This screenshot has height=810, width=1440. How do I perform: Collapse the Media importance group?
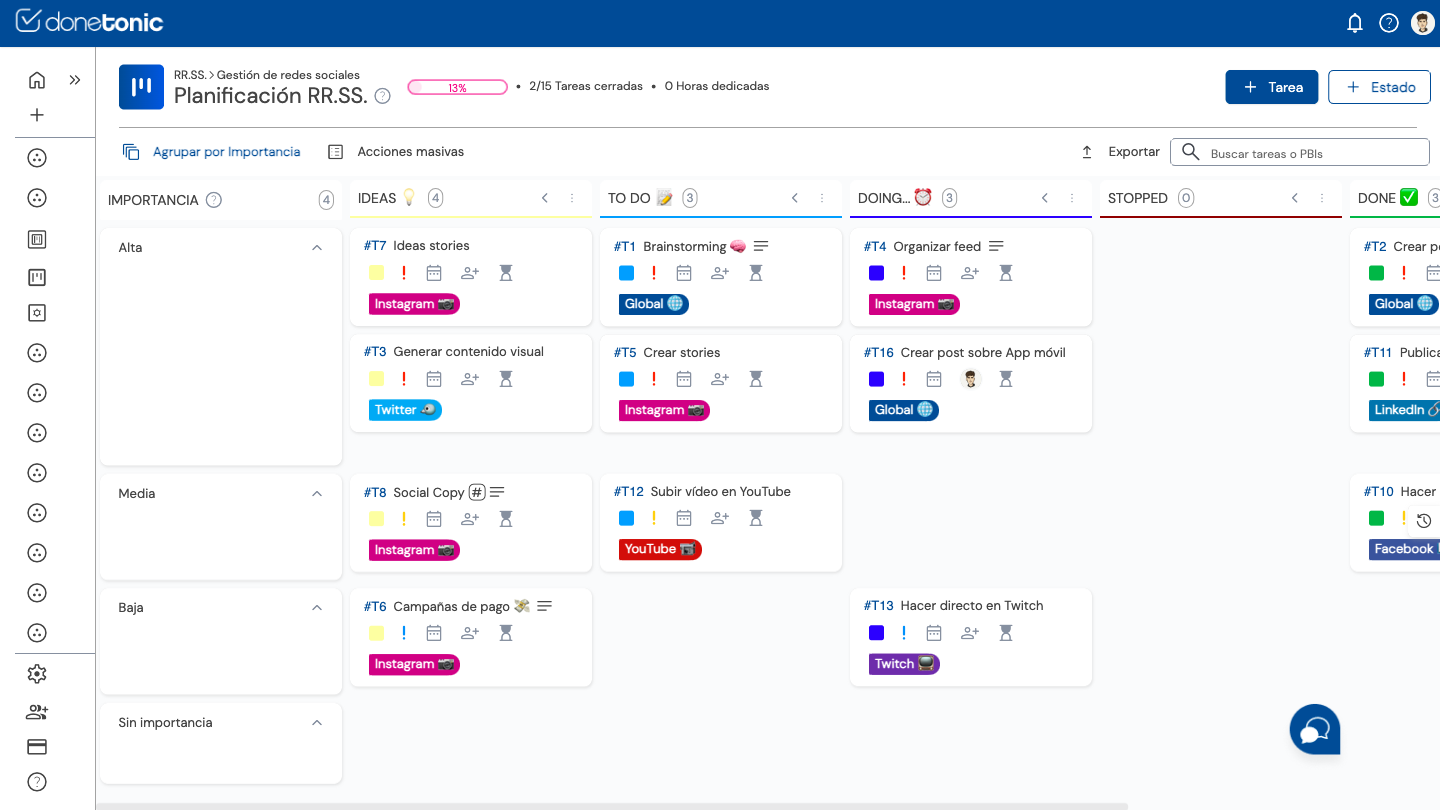317,494
